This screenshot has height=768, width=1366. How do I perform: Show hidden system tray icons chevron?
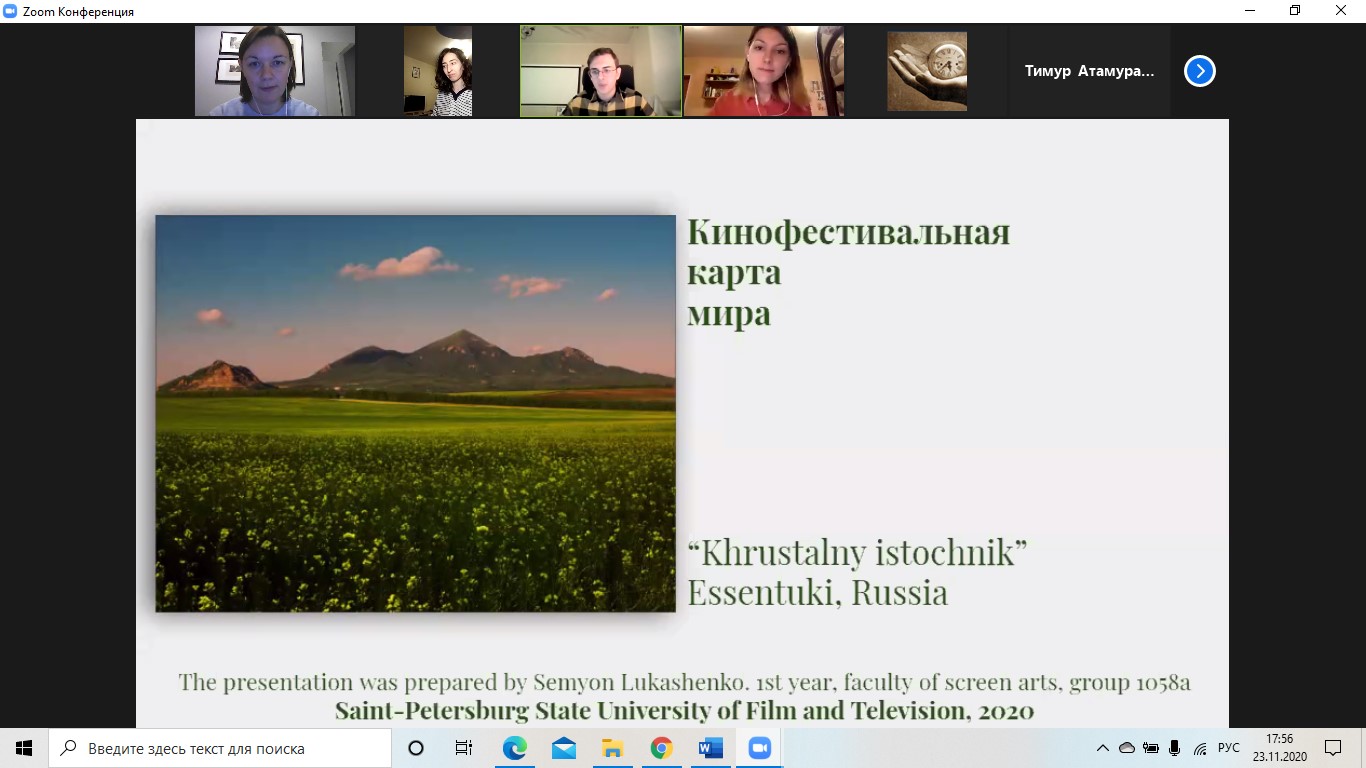click(x=1103, y=748)
